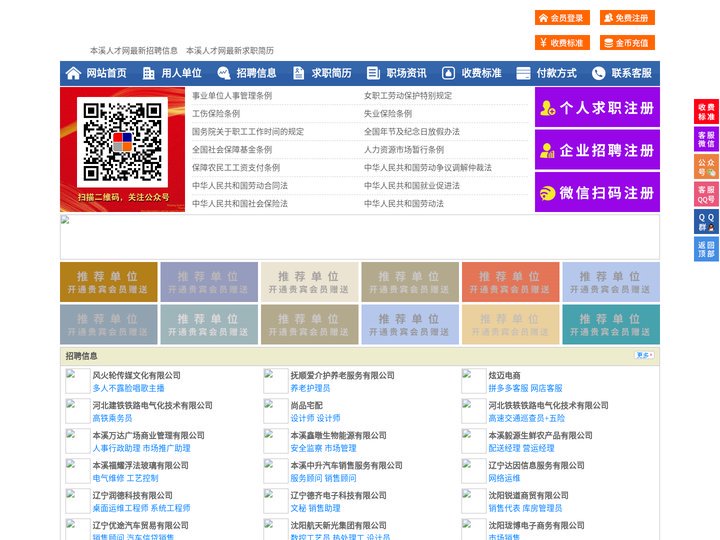The image size is (720, 540).
Task: Open 网站首页 menu item
Action: [107, 73]
